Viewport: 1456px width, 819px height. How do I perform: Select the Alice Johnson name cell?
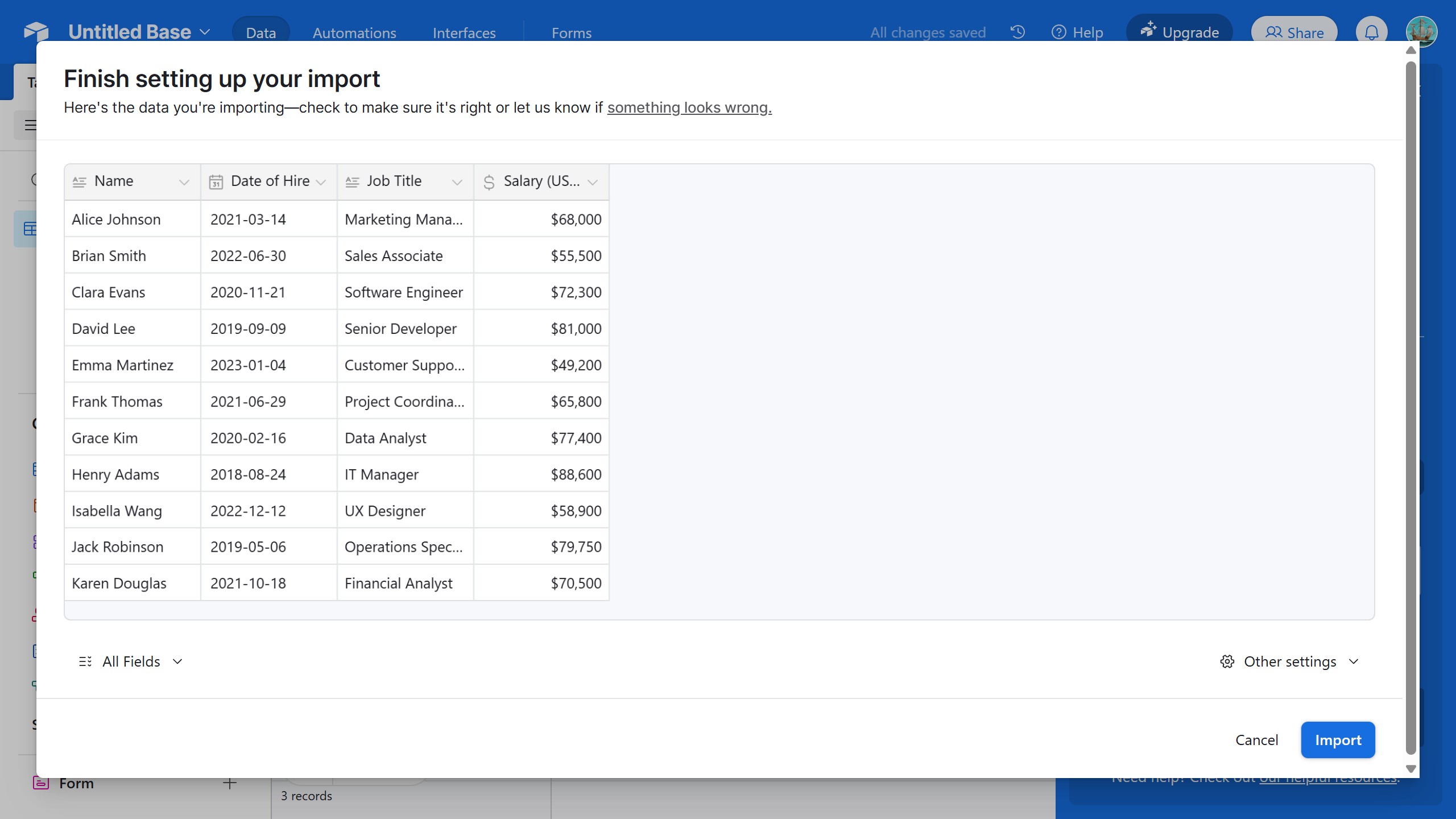tap(133, 219)
